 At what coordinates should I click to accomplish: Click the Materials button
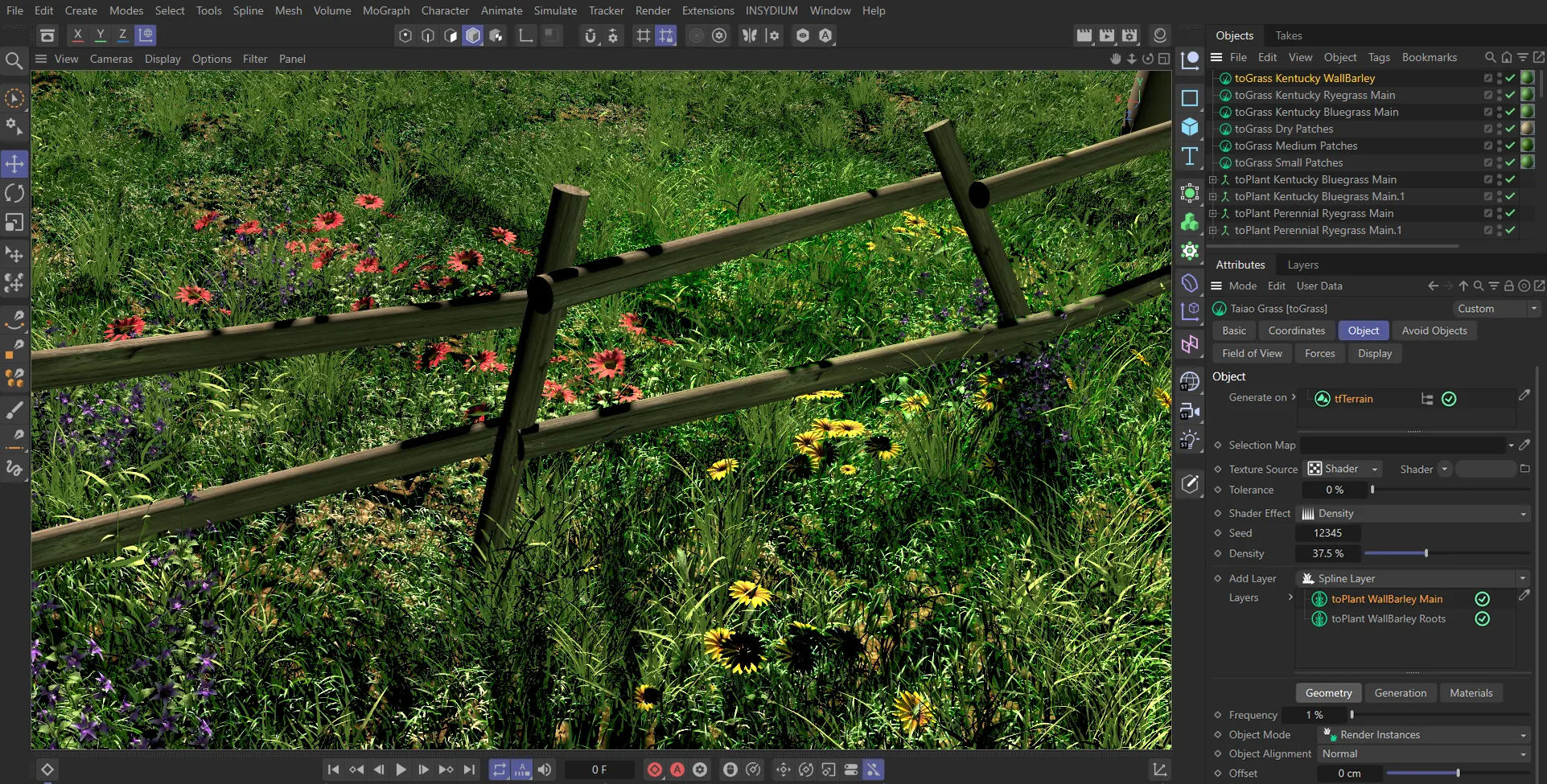click(x=1471, y=693)
